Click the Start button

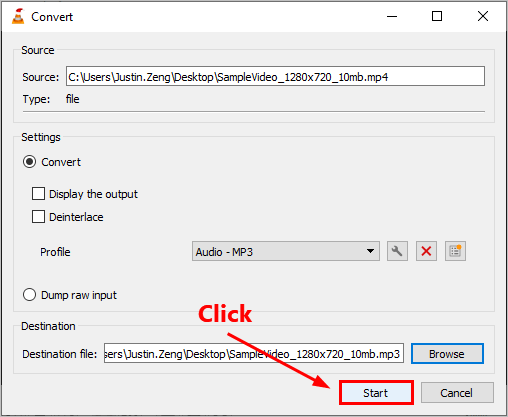(x=376, y=393)
